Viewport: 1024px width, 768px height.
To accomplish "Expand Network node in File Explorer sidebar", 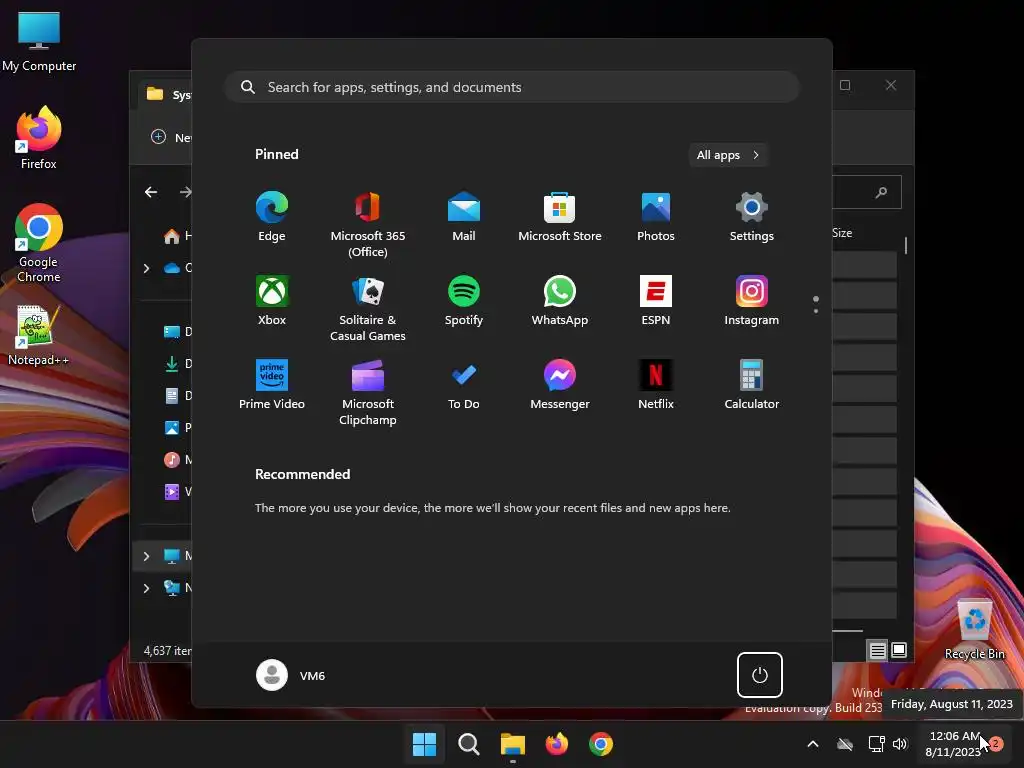I will [146, 588].
